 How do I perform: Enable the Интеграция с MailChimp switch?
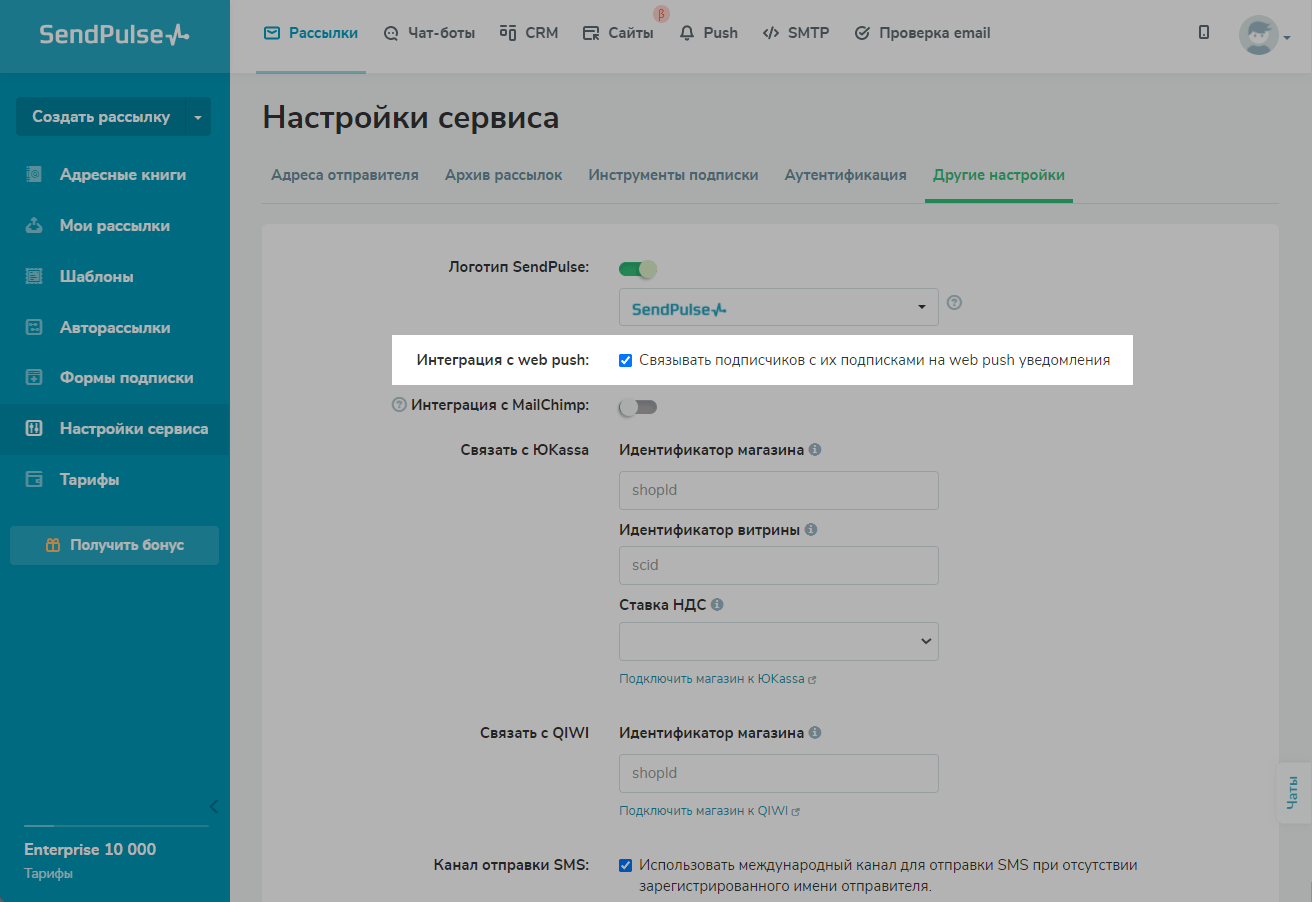[x=638, y=407]
